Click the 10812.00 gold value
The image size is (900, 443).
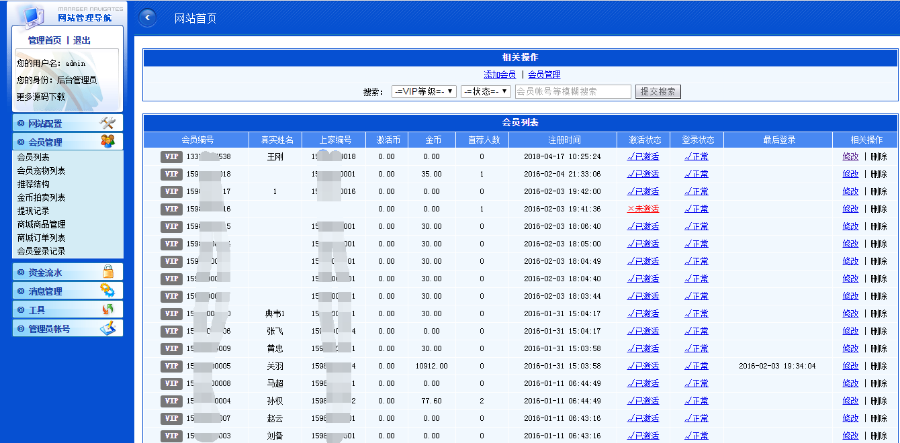432,366
